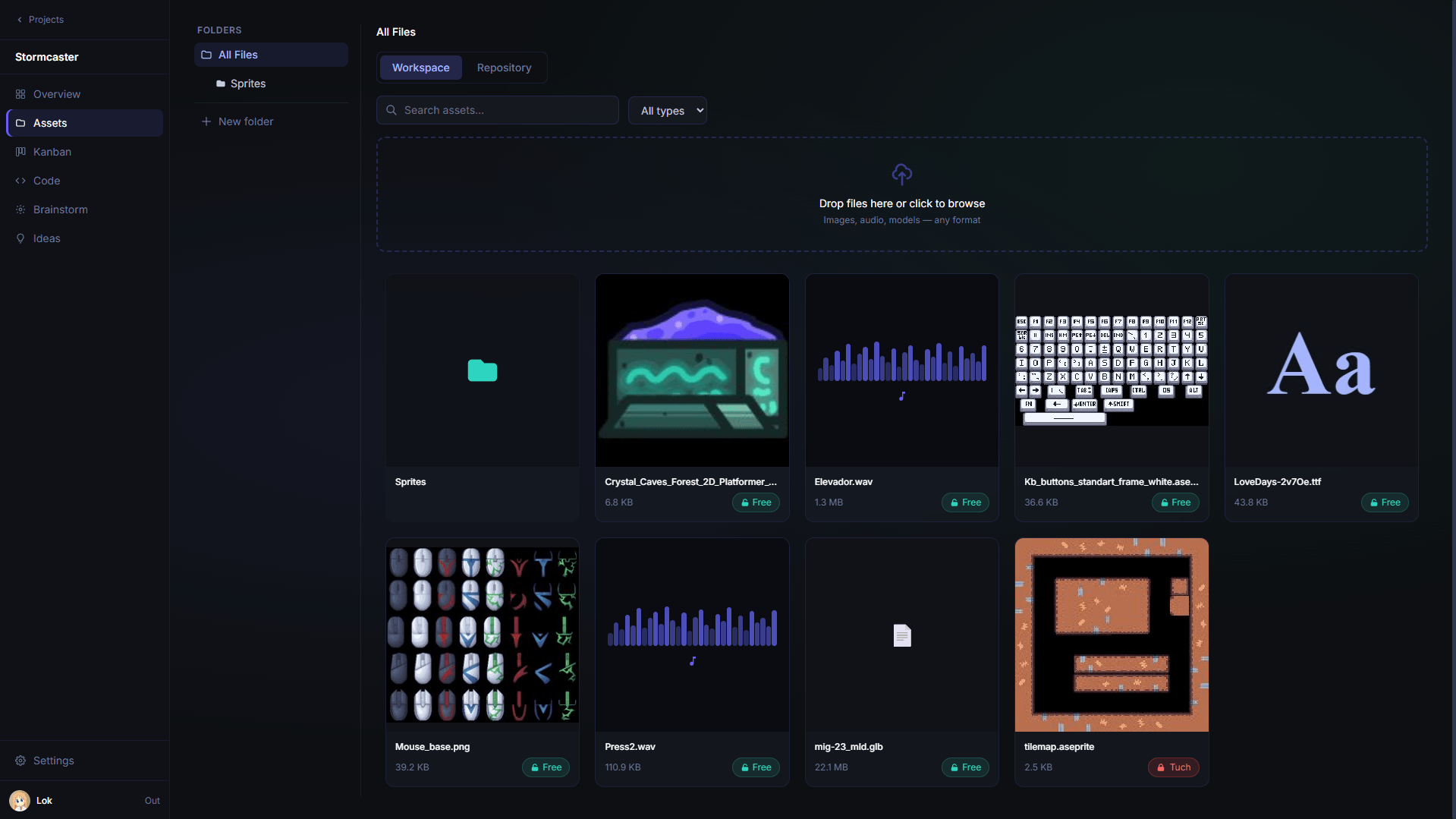Click Free lock badge on Kb_buttons file
1456x819 pixels.
(1175, 502)
